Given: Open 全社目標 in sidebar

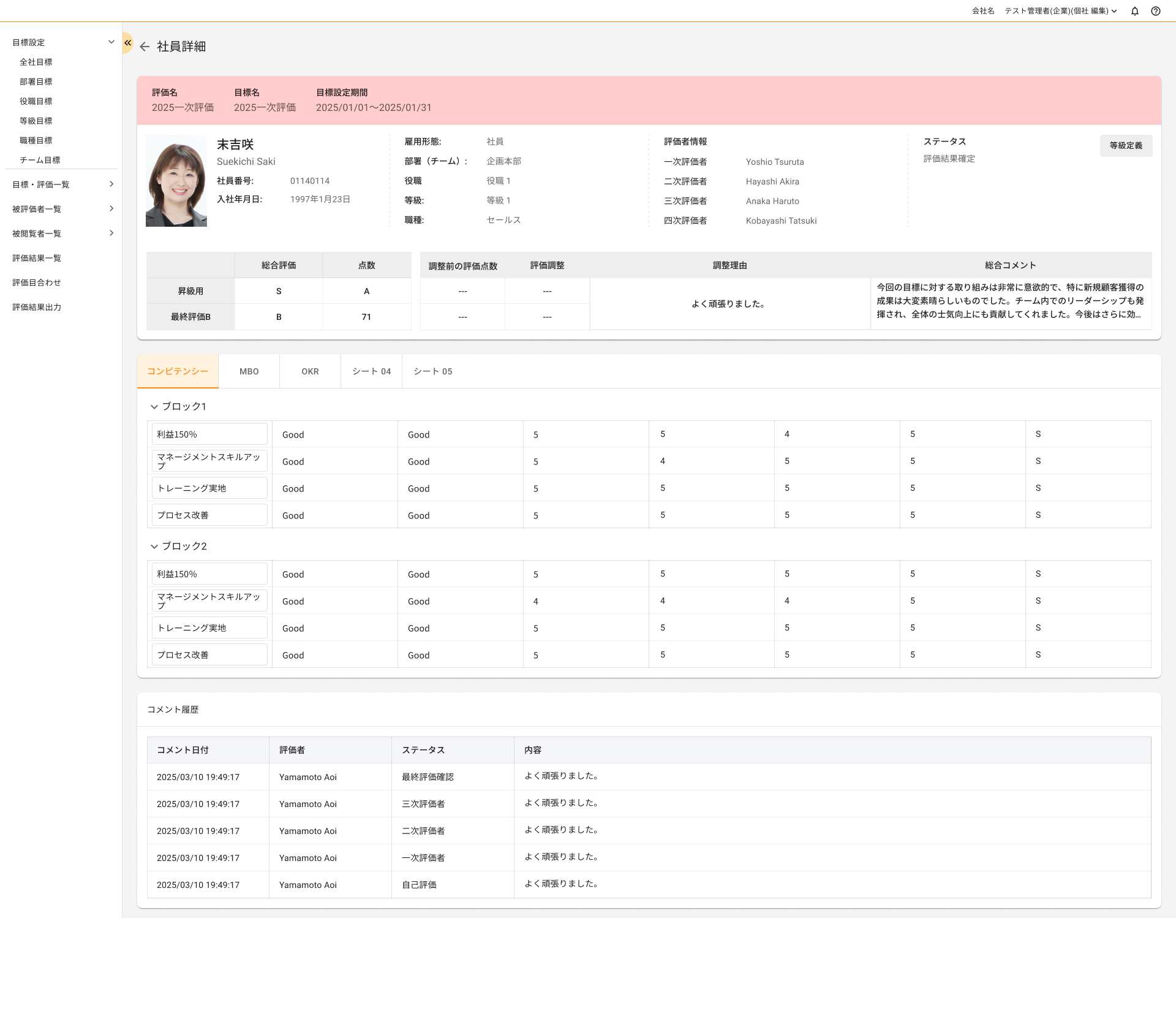Looking at the screenshot, I should [36, 62].
